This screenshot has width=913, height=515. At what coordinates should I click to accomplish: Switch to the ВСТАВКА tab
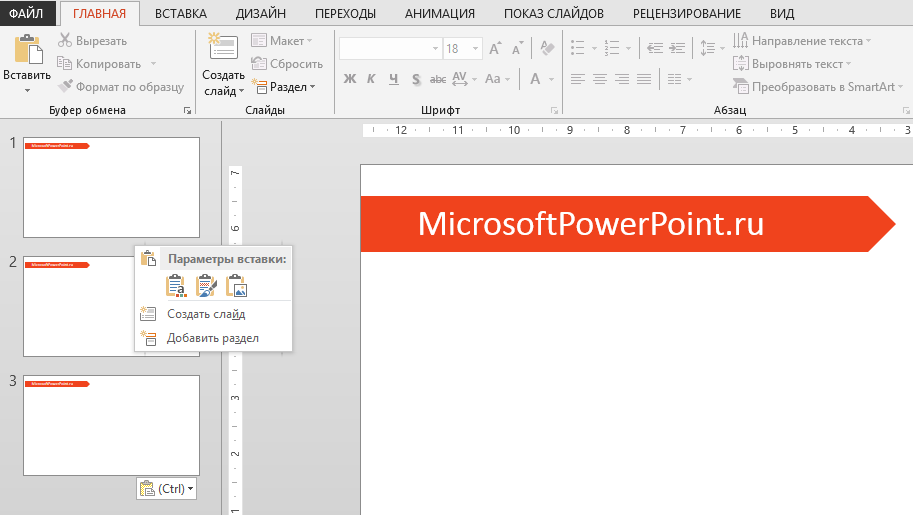coord(181,13)
